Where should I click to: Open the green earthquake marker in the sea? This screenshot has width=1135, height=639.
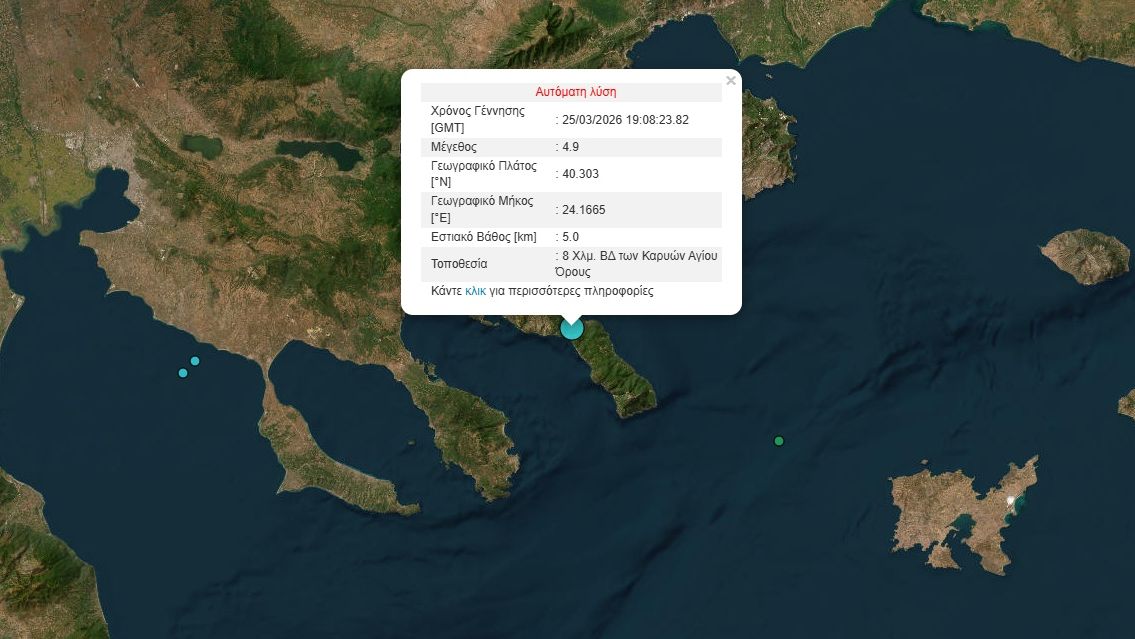pyautogui.click(x=779, y=441)
